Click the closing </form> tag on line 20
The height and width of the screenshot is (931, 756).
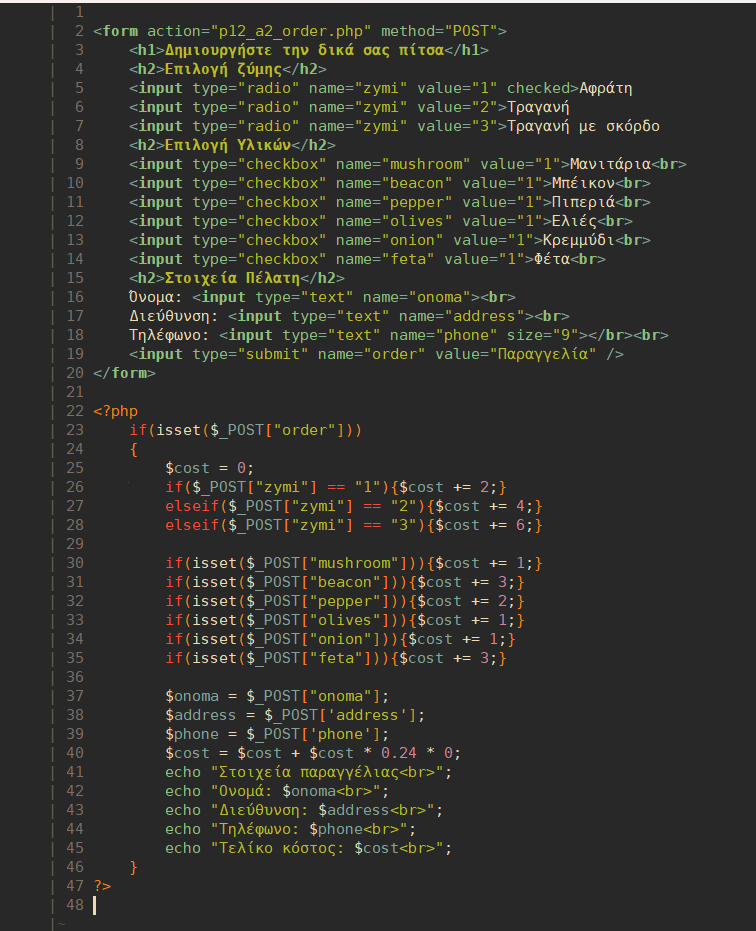click(x=124, y=373)
